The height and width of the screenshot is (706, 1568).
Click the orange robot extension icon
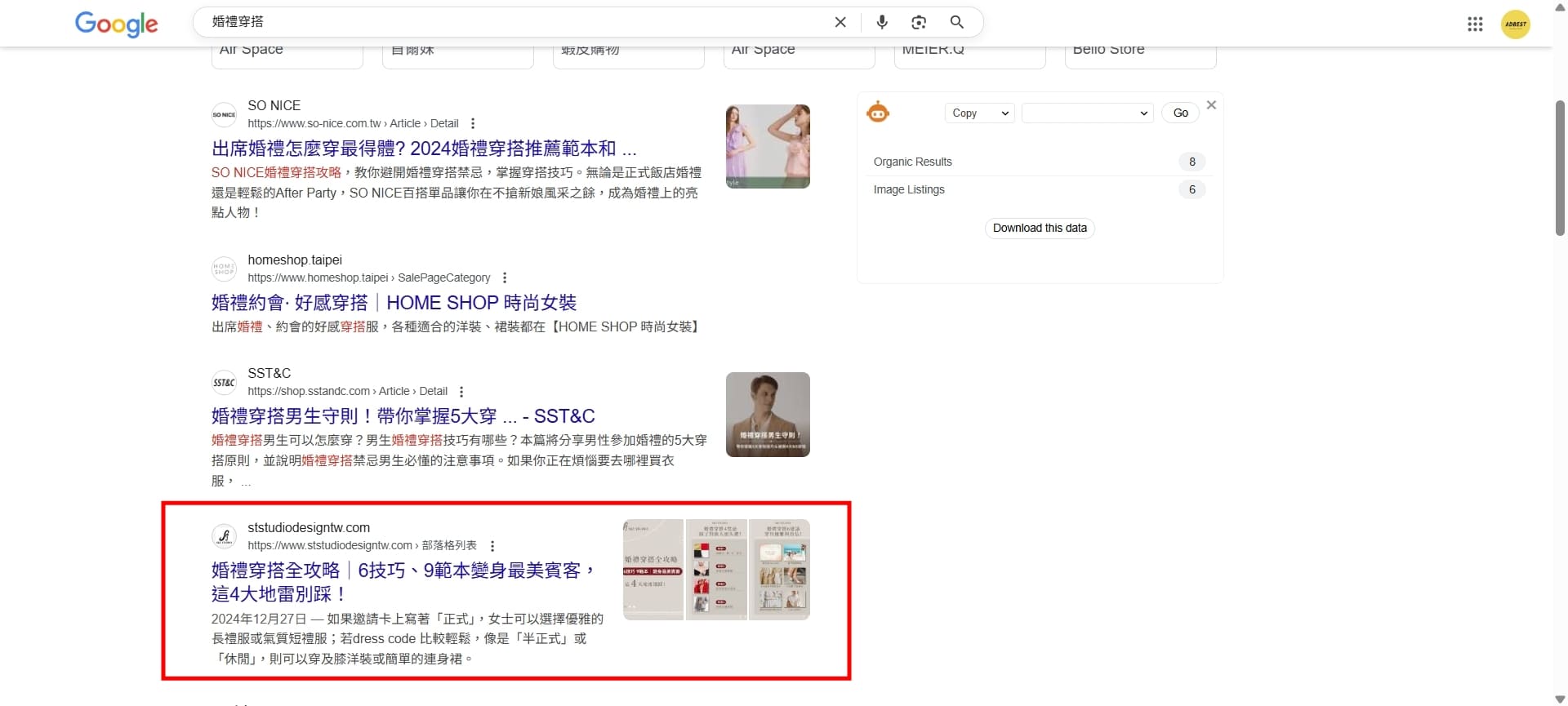click(x=878, y=113)
